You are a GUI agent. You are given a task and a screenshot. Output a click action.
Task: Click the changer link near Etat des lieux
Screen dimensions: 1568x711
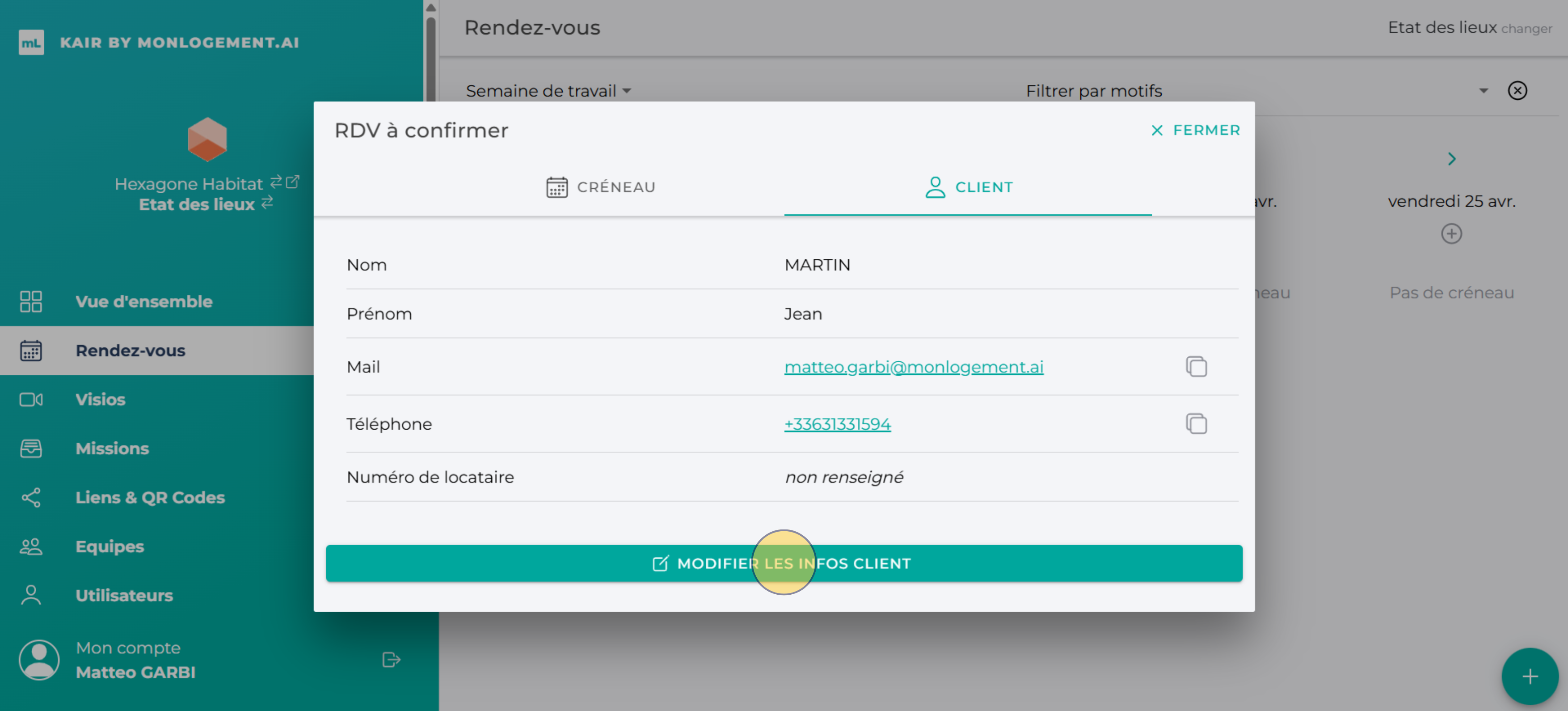pos(1526,29)
